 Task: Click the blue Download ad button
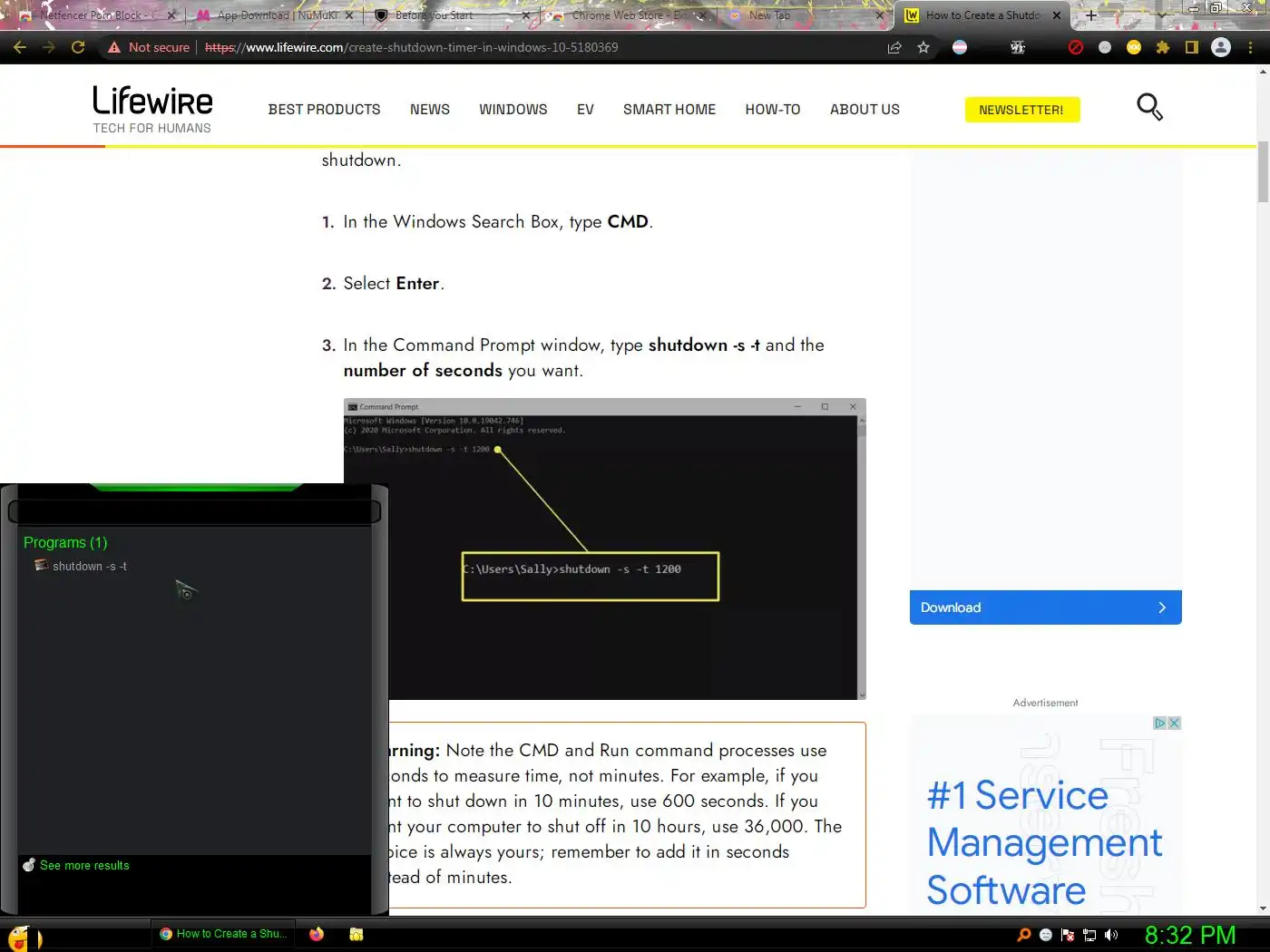(1045, 607)
